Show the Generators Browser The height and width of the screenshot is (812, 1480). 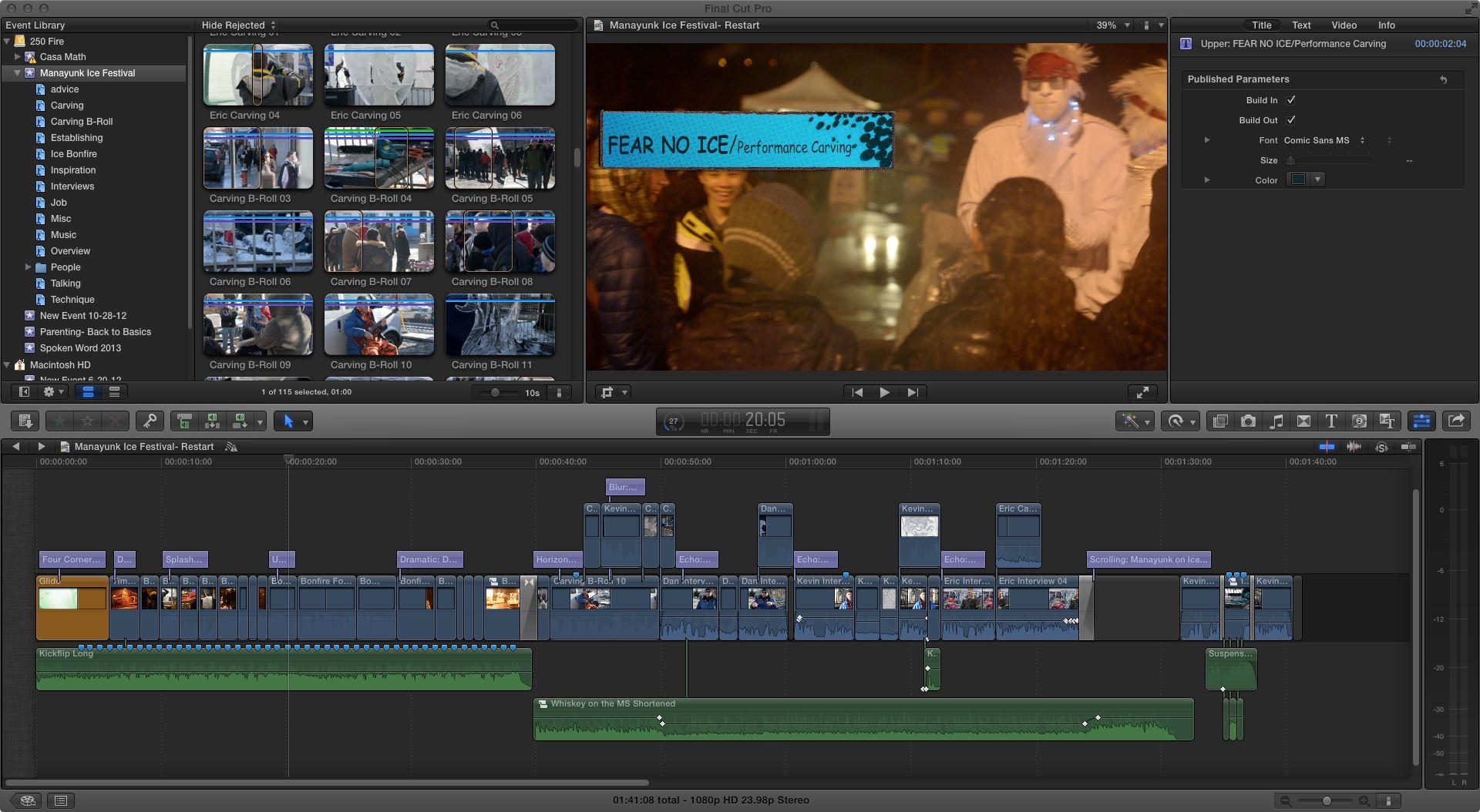pyautogui.click(x=1360, y=421)
